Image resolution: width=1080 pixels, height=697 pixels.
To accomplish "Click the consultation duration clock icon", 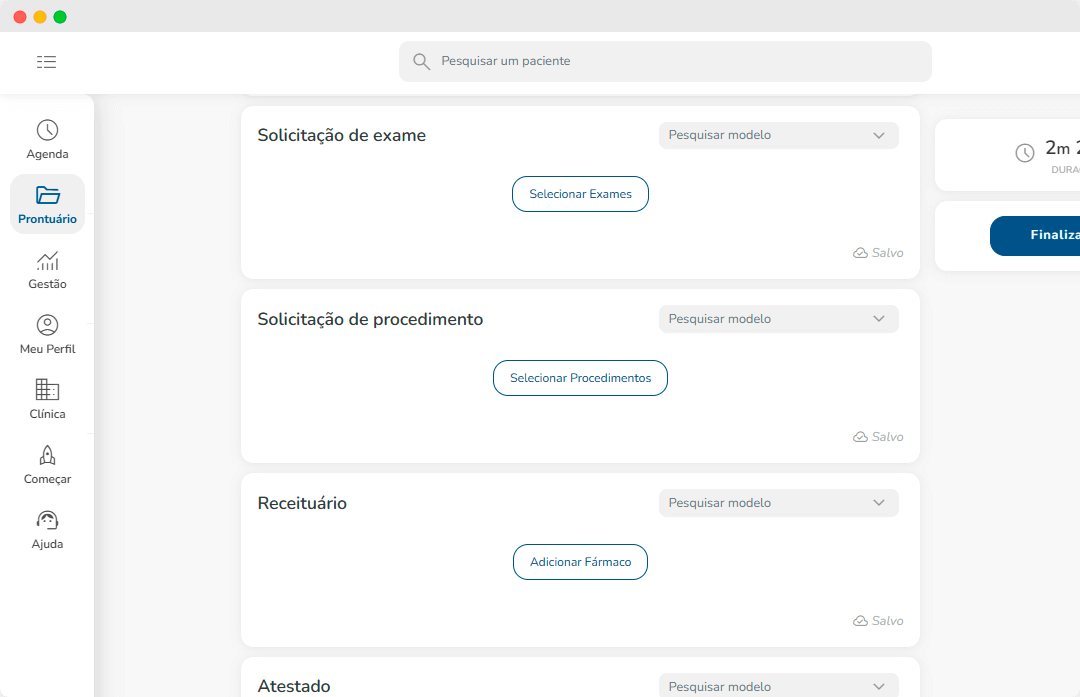I will 1025,153.
